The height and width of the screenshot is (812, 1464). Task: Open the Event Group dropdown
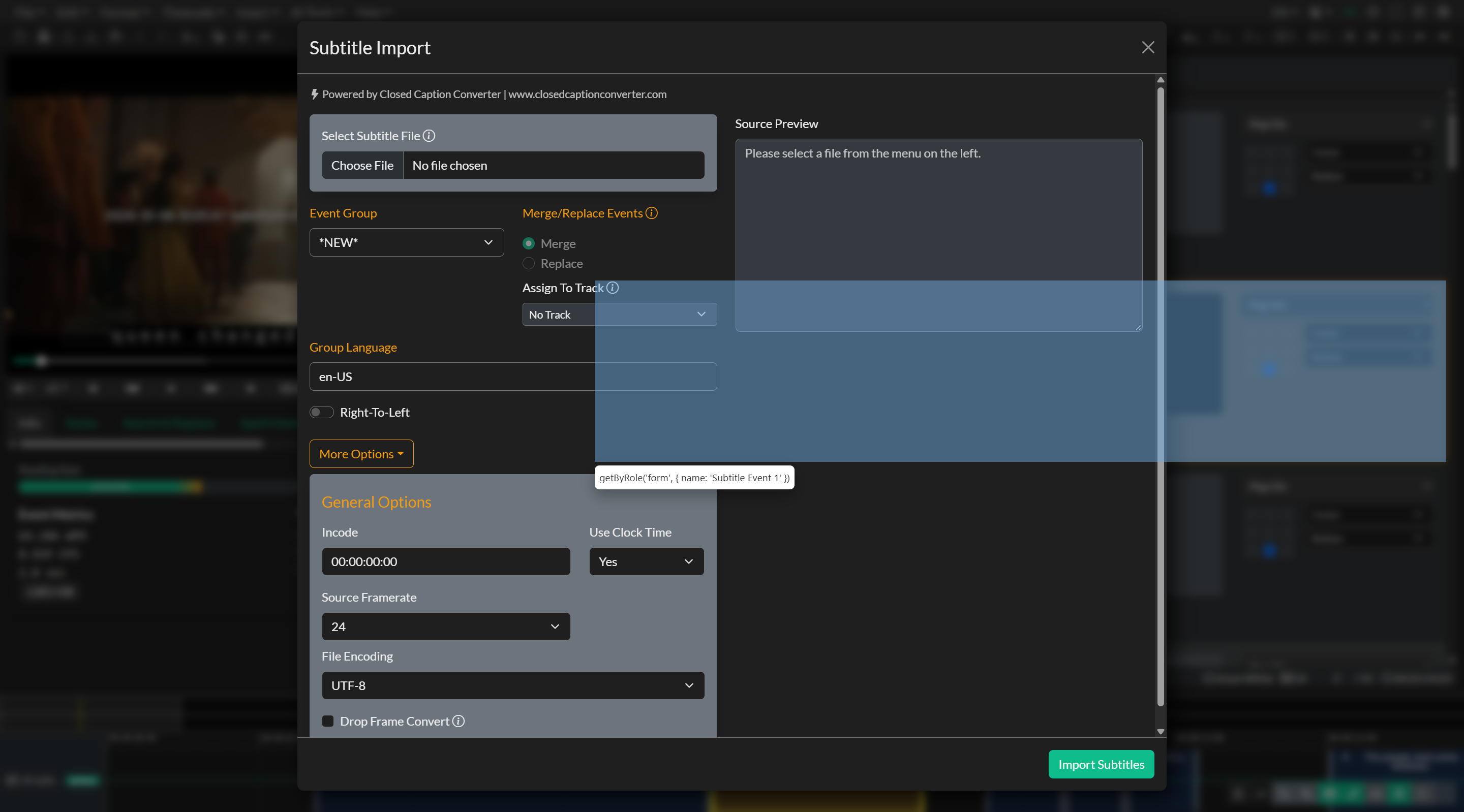[x=407, y=242]
